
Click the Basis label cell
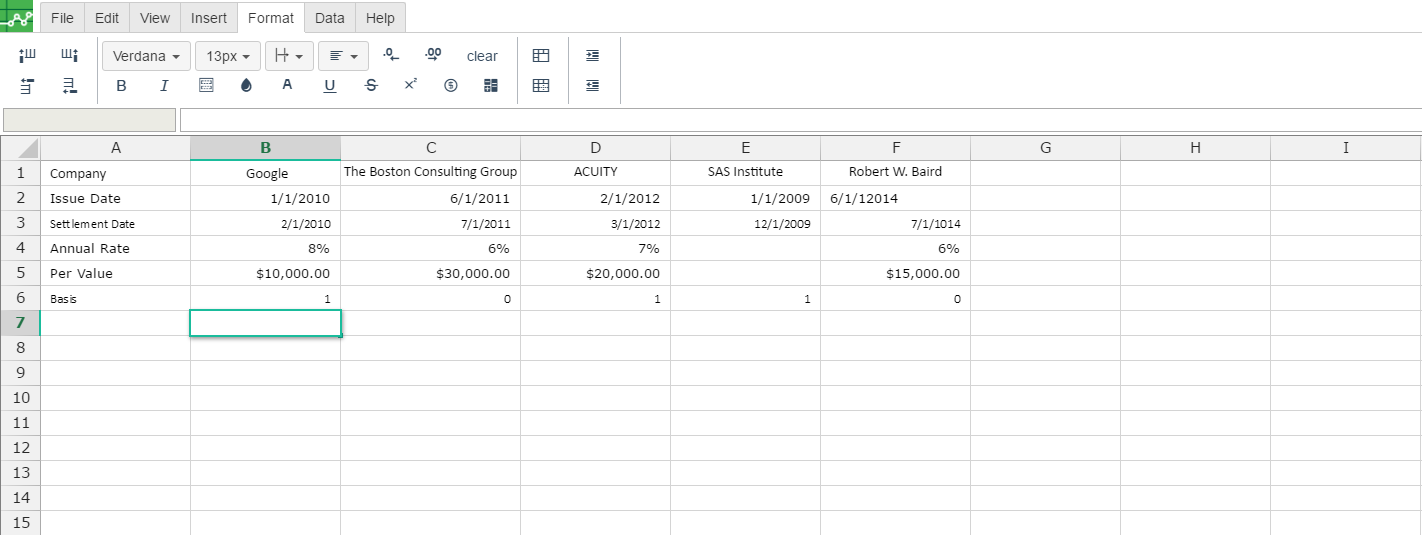click(x=116, y=298)
